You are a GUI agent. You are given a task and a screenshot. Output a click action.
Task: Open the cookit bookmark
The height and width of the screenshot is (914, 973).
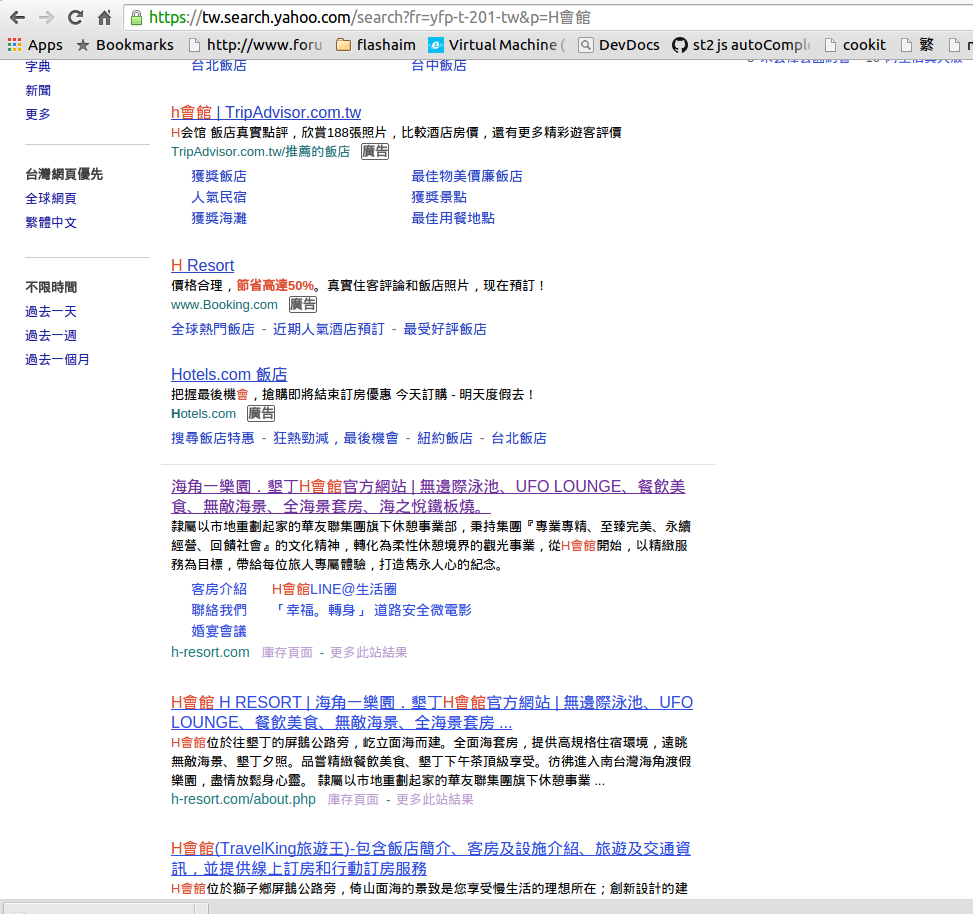click(855, 45)
